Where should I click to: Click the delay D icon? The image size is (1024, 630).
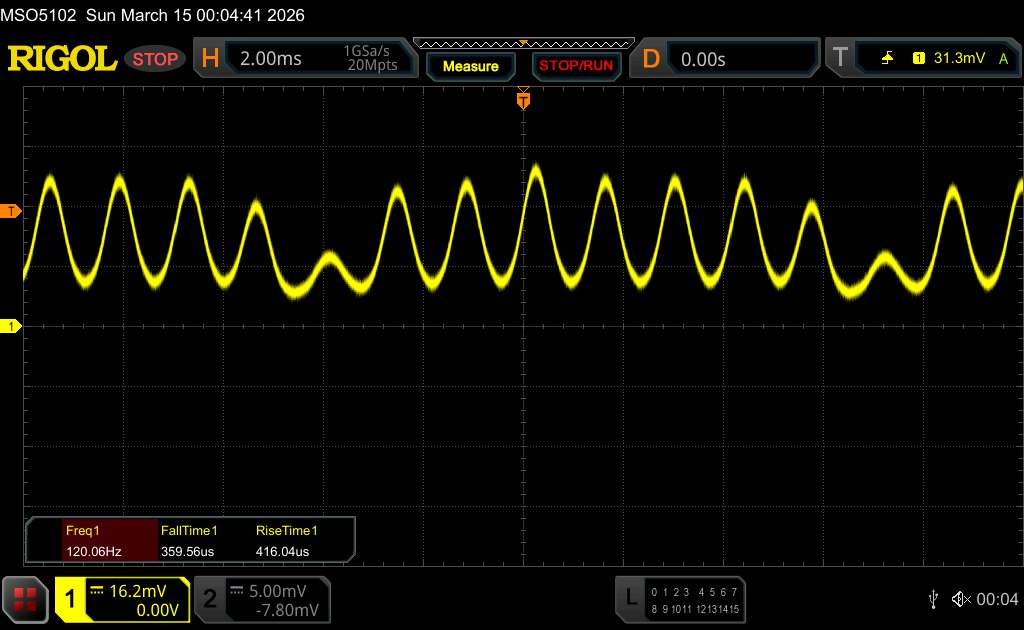coord(651,59)
